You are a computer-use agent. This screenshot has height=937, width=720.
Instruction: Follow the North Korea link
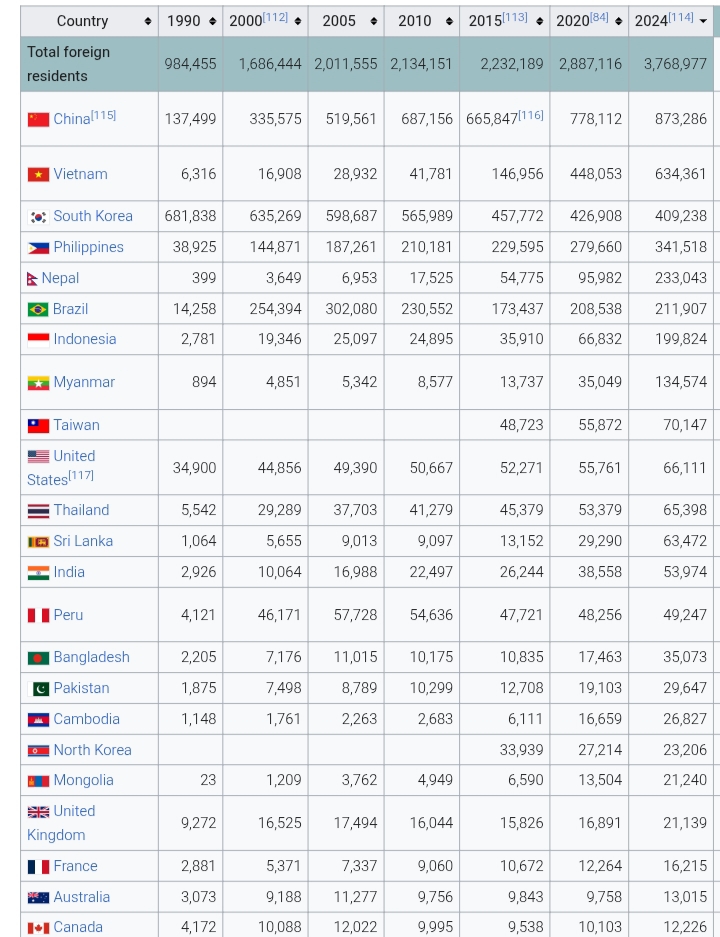tap(92, 750)
